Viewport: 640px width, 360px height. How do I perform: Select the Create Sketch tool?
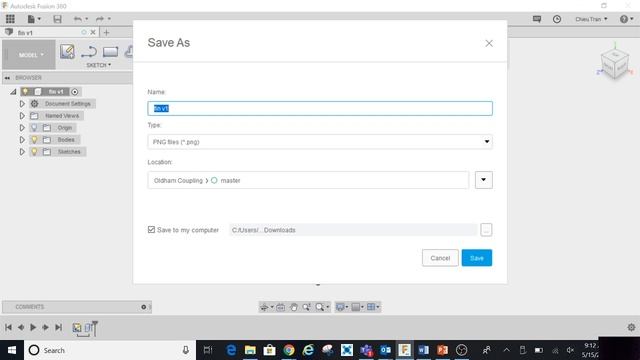(x=67, y=52)
